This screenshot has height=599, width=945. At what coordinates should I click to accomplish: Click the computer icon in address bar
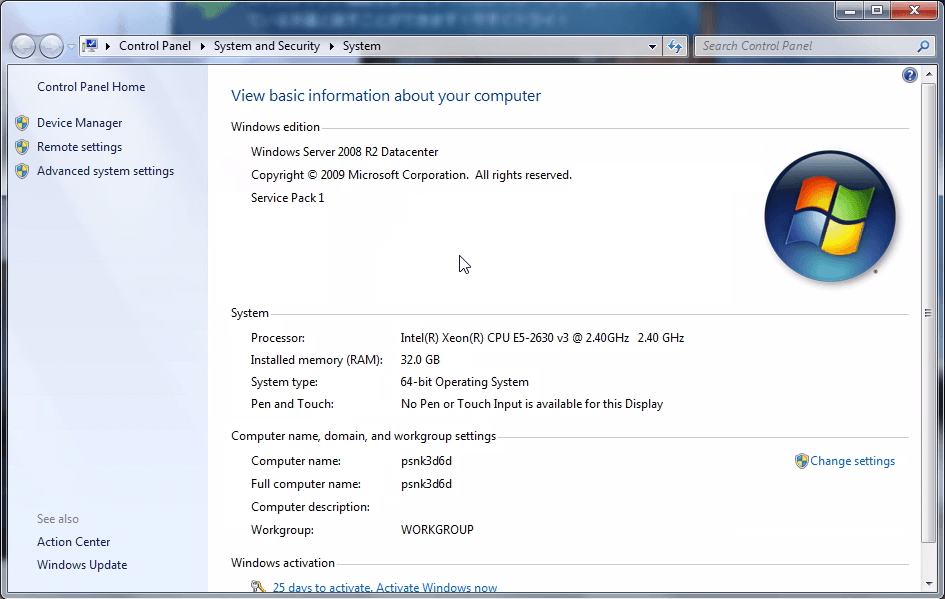pos(90,46)
